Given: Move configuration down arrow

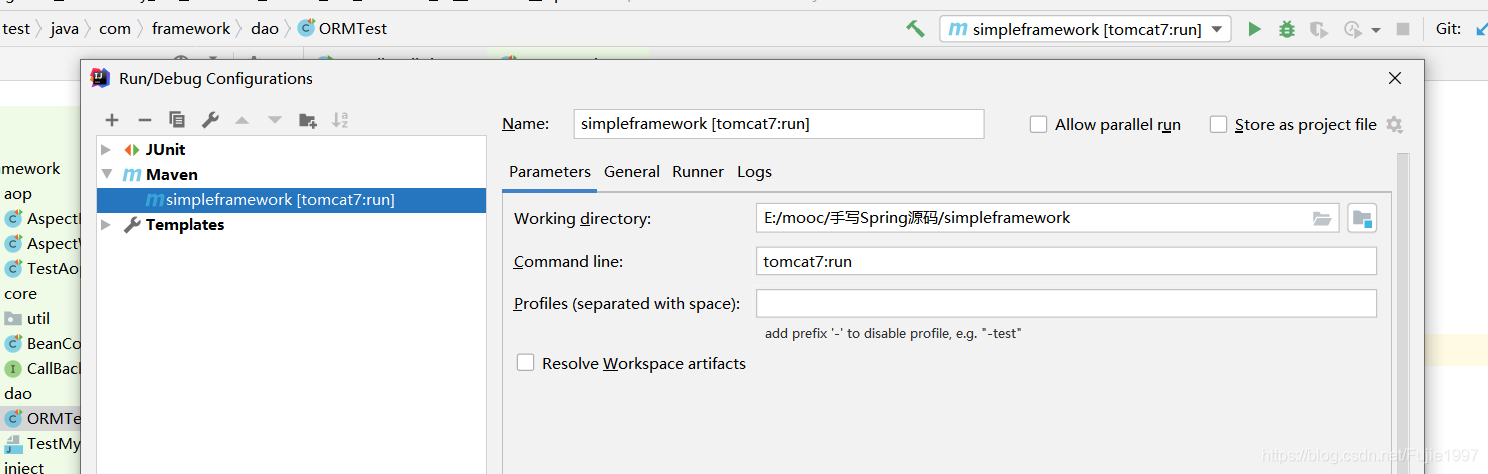Looking at the screenshot, I should pos(275,120).
